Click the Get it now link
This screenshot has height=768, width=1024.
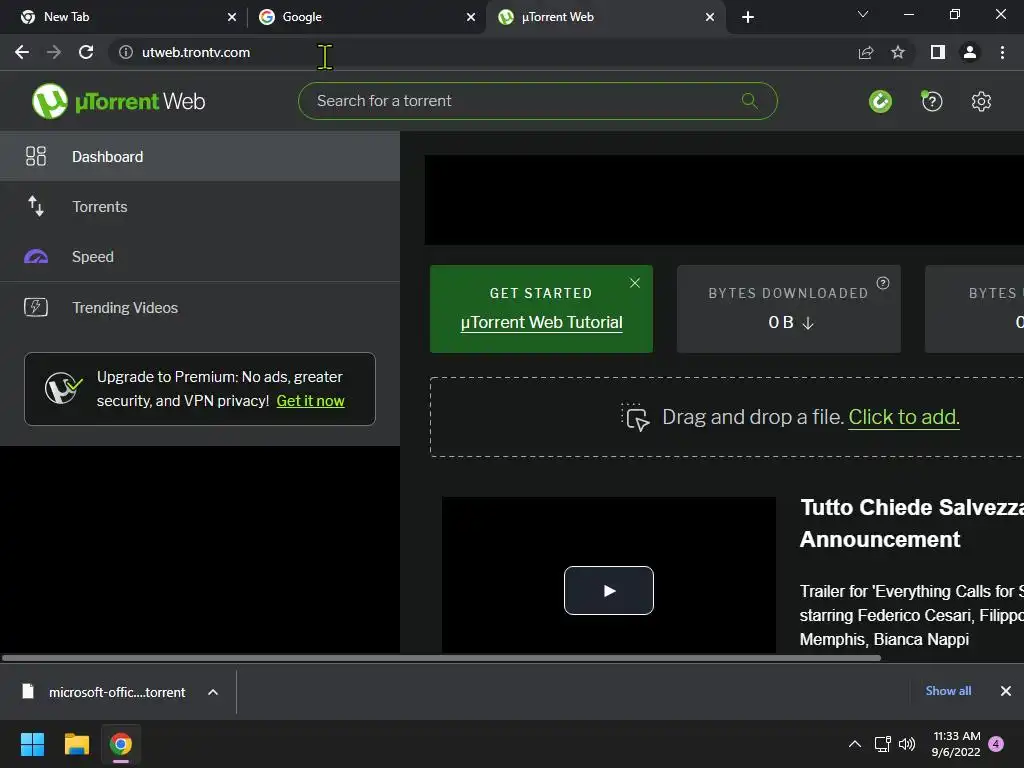[x=310, y=401]
